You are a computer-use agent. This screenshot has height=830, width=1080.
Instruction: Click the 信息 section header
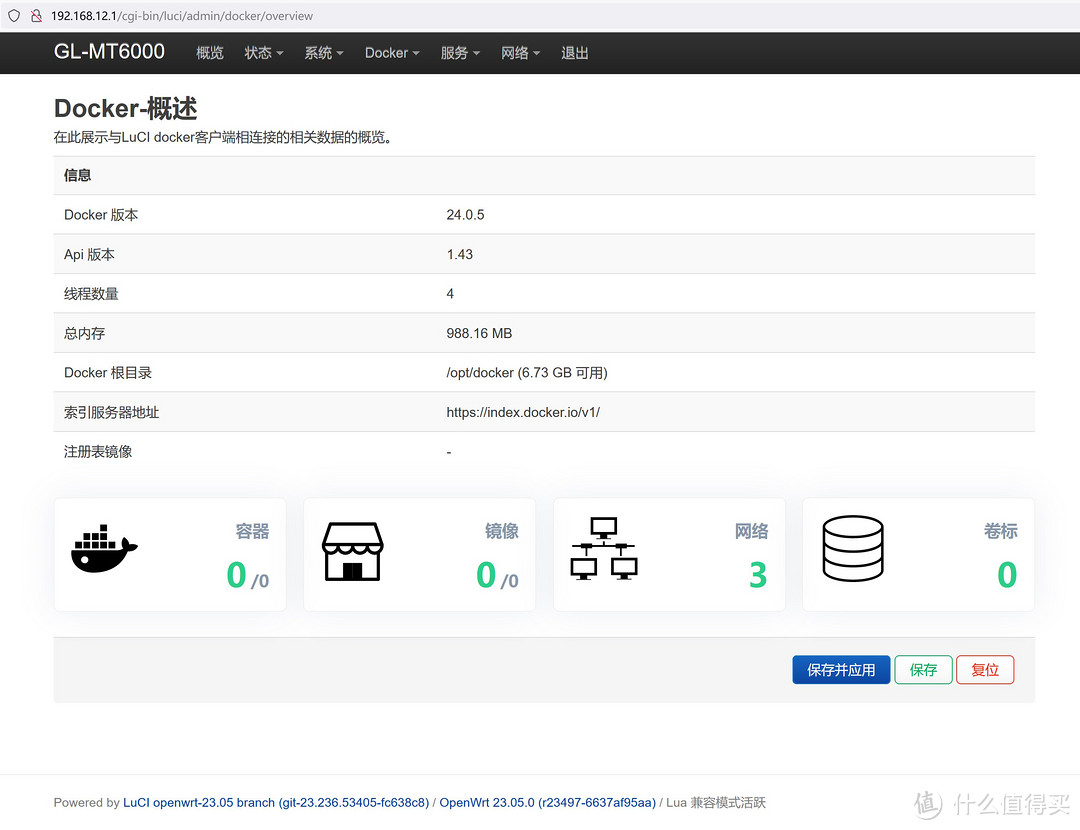click(x=77, y=175)
